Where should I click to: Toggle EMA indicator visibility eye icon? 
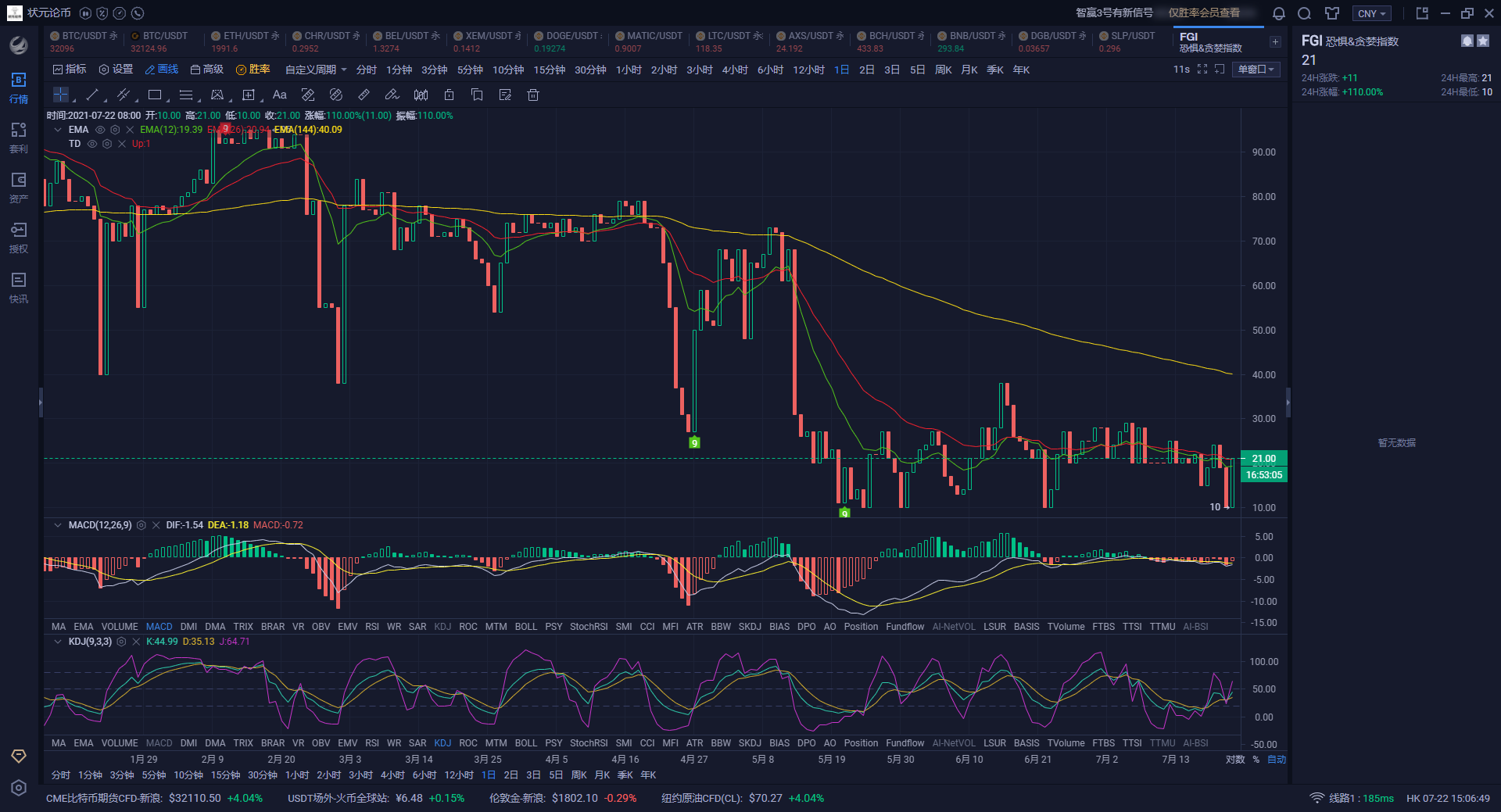coord(100,130)
